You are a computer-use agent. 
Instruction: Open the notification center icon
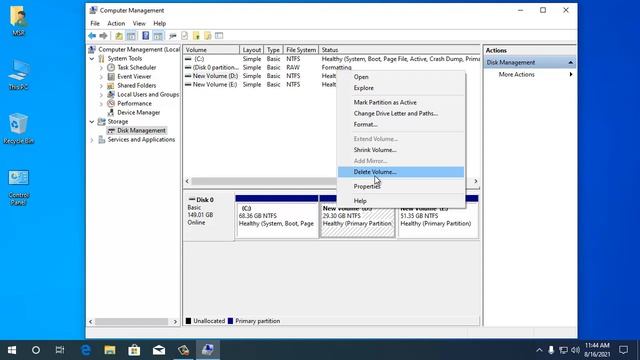pyautogui.click(x=623, y=350)
